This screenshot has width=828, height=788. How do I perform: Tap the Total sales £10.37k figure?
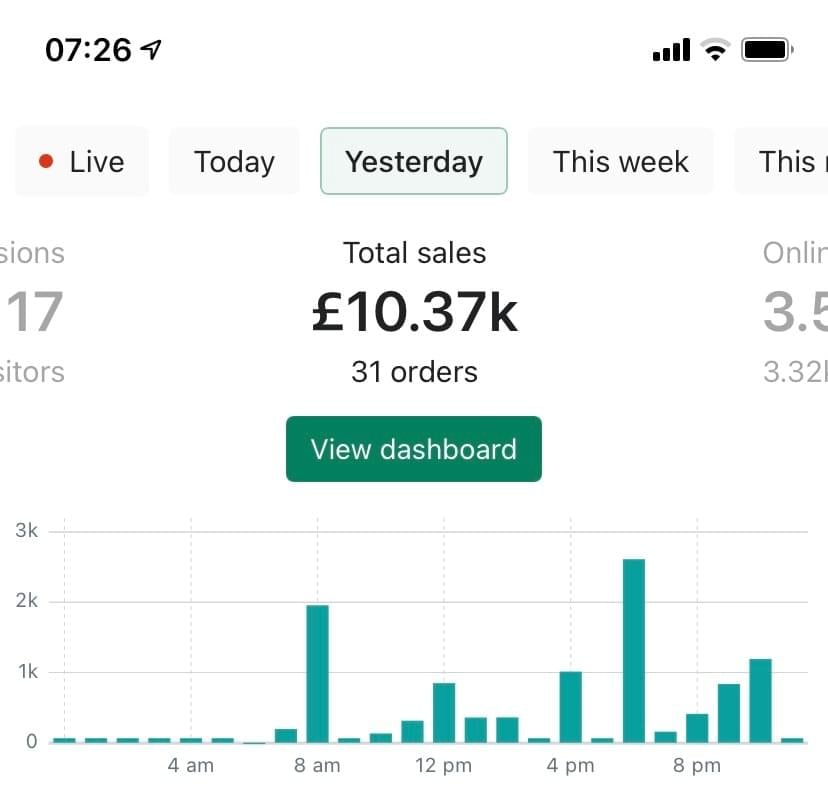point(414,312)
